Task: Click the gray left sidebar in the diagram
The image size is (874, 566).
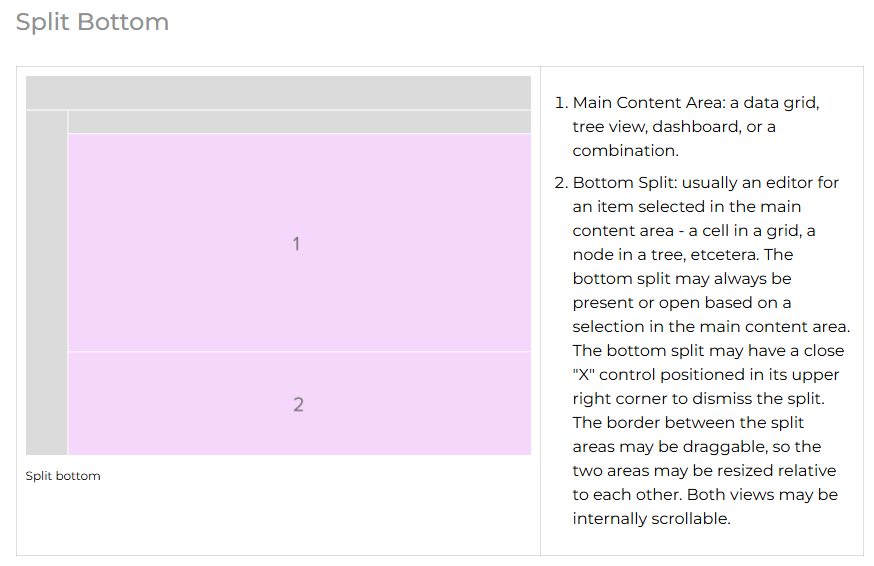Action: [x=47, y=283]
